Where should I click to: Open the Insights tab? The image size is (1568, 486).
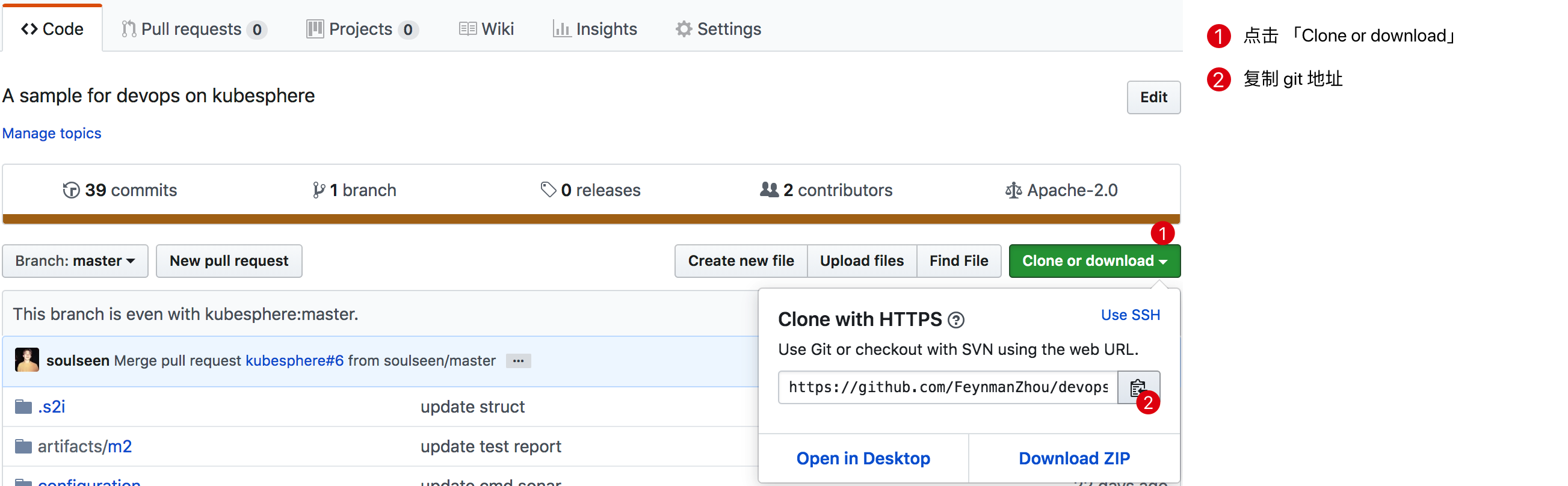[594, 29]
